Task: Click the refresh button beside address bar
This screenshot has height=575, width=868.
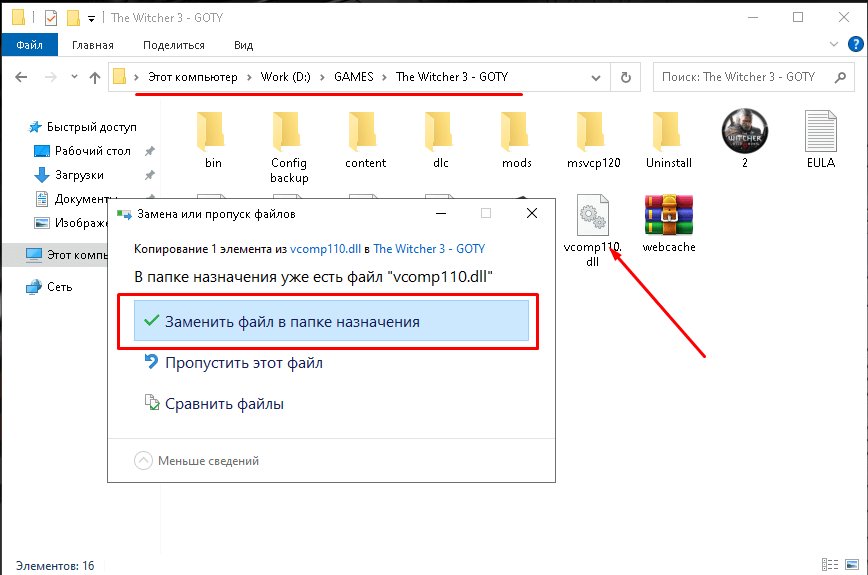Action: (626, 77)
